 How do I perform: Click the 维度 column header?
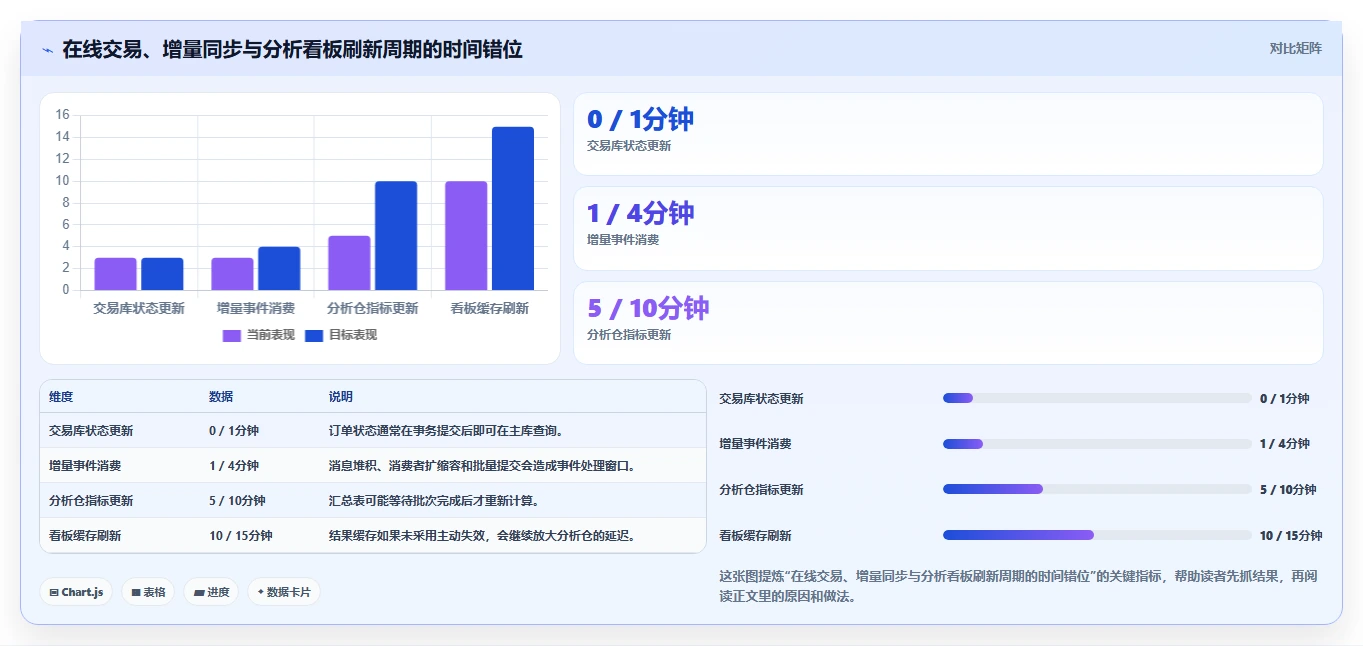[61, 397]
